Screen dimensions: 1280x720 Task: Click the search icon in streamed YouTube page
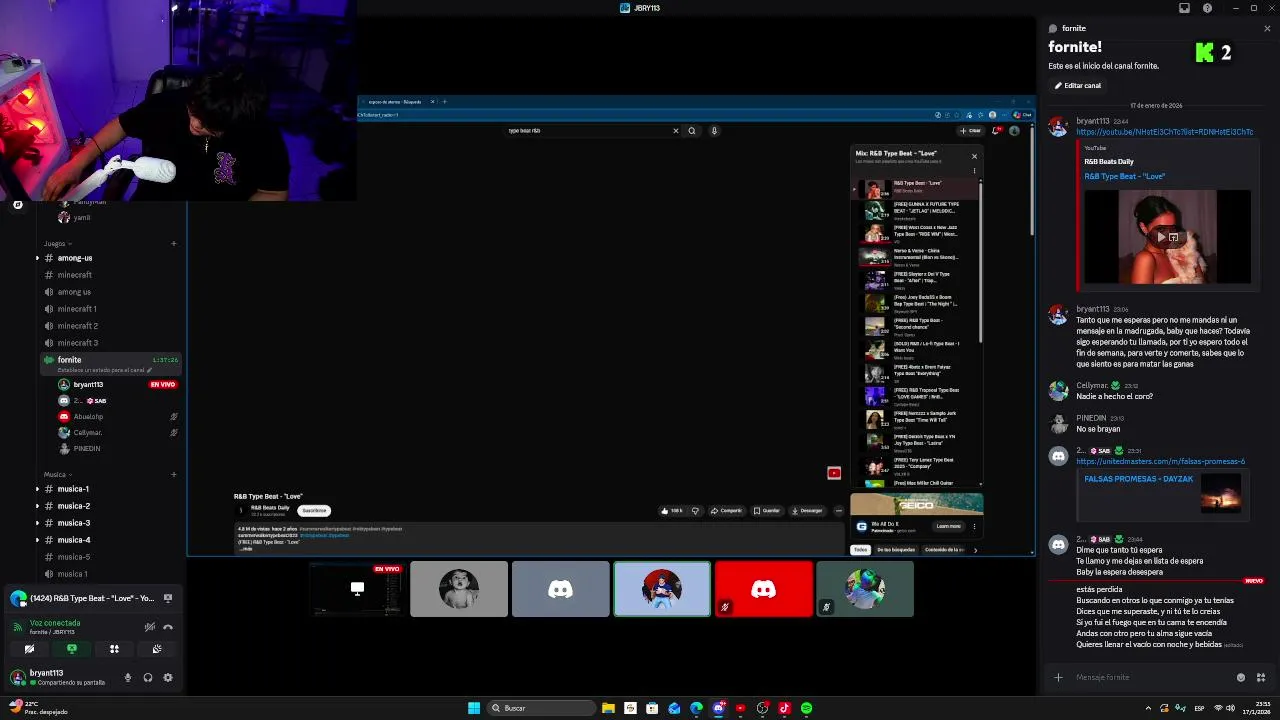[691, 130]
